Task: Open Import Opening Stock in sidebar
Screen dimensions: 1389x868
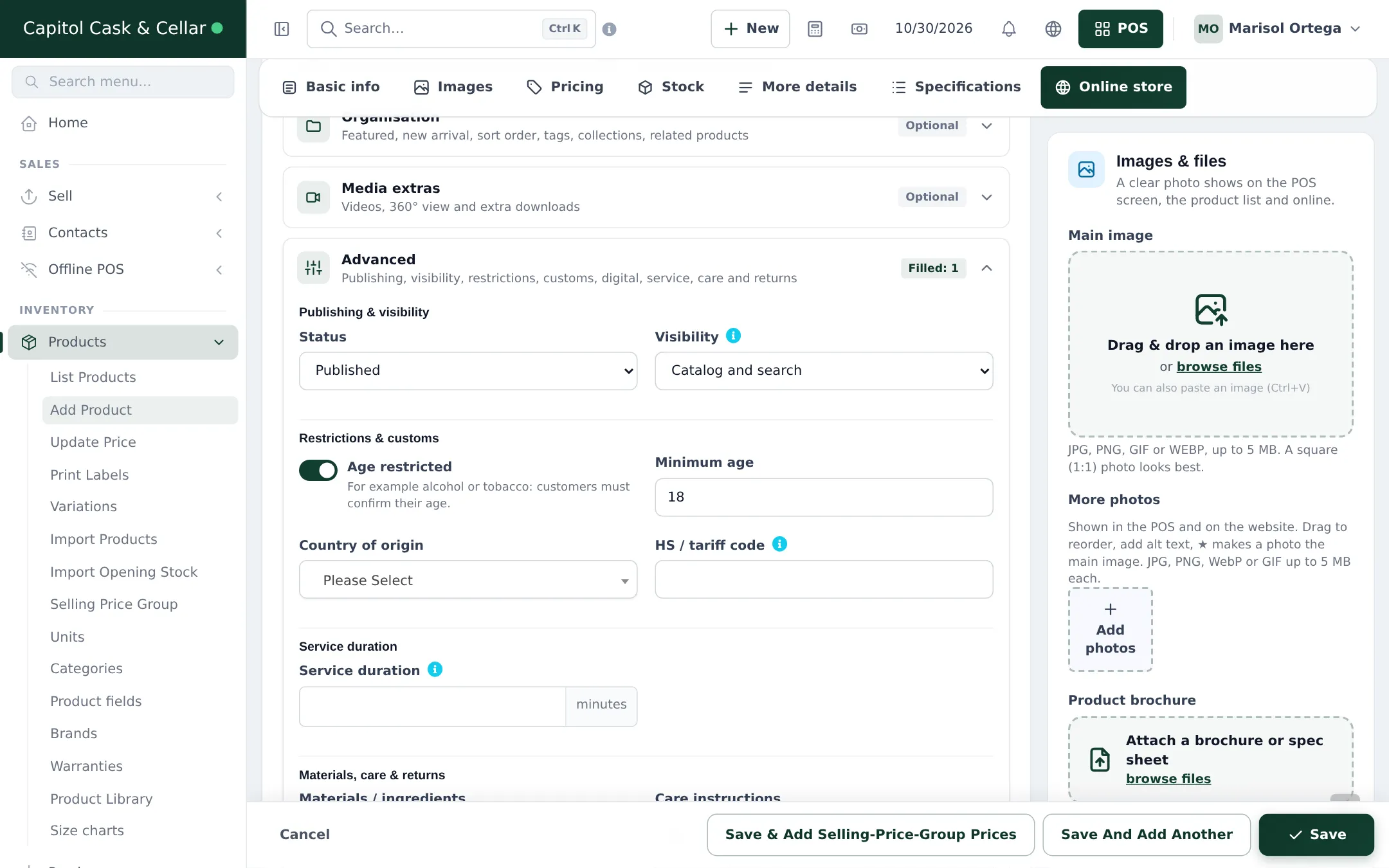Action: pos(123,572)
